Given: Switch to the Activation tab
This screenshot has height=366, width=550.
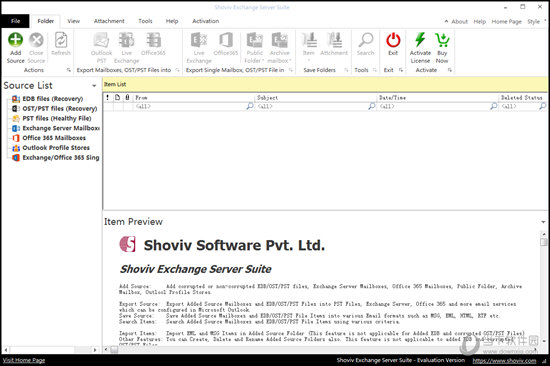Looking at the screenshot, I should (x=206, y=21).
